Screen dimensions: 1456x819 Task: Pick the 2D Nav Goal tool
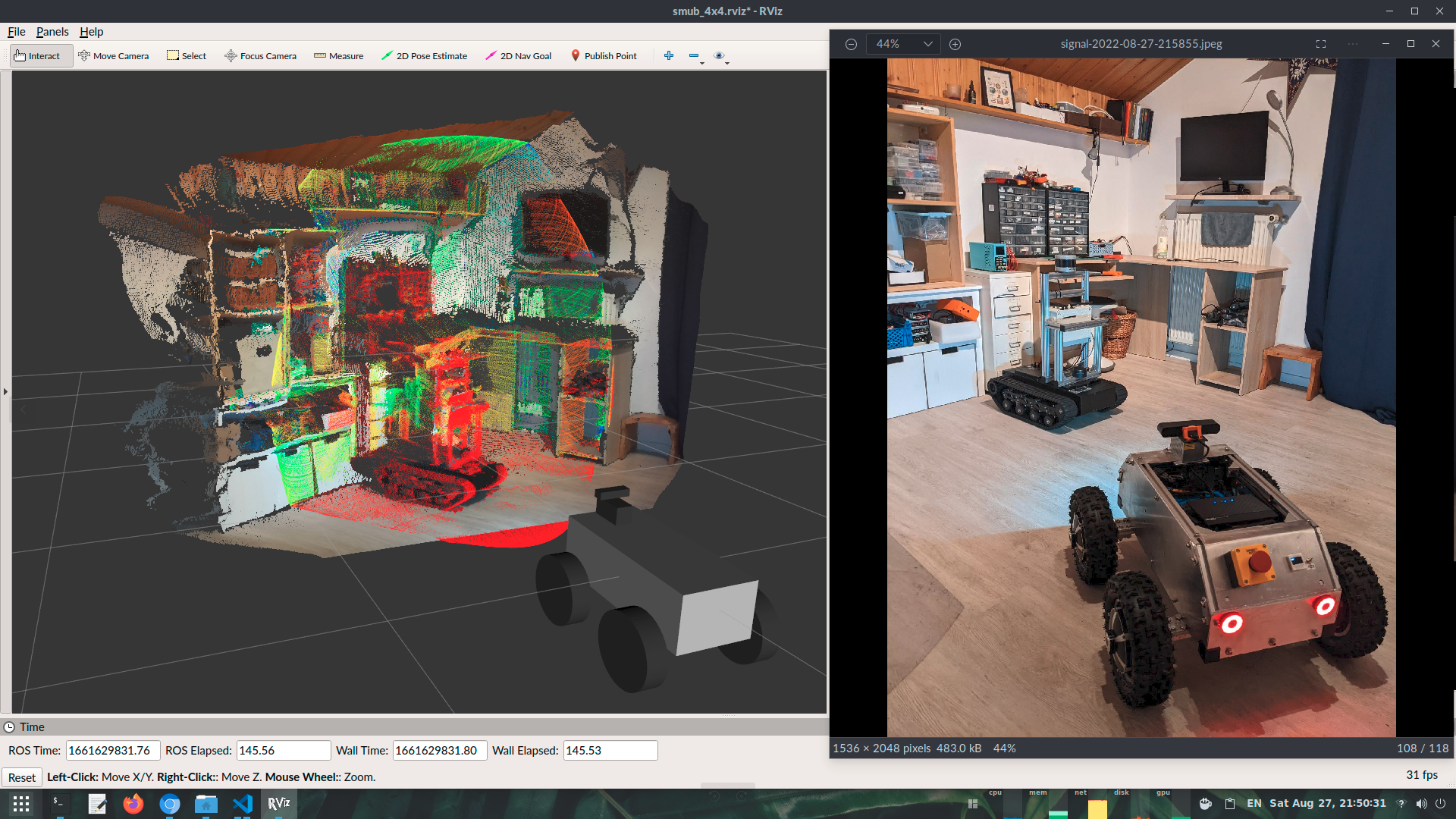pyautogui.click(x=518, y=55)
